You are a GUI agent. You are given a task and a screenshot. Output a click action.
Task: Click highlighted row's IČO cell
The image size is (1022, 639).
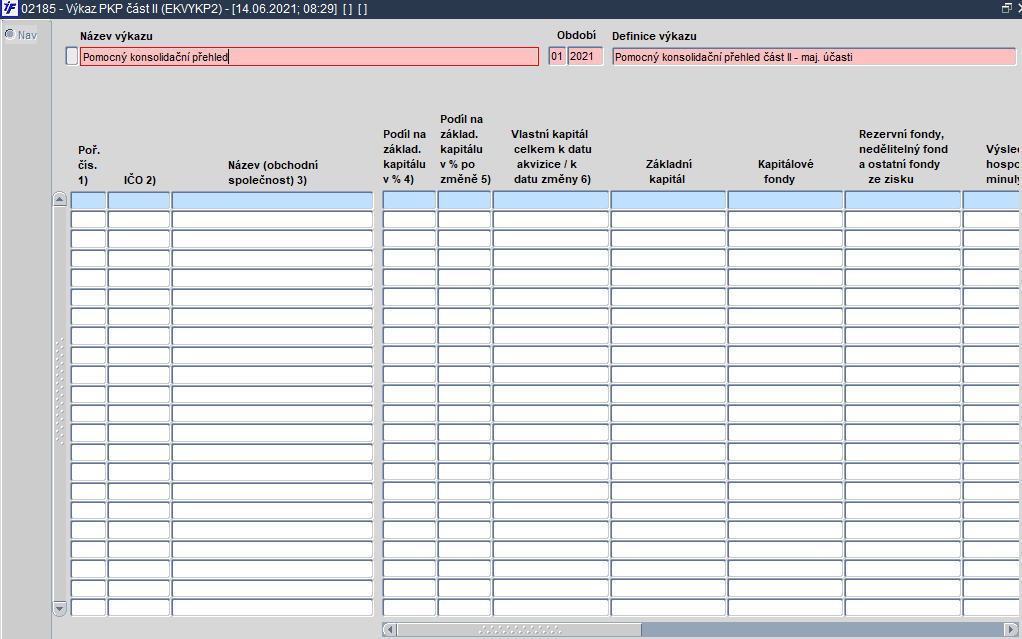(x=139, y=200)
